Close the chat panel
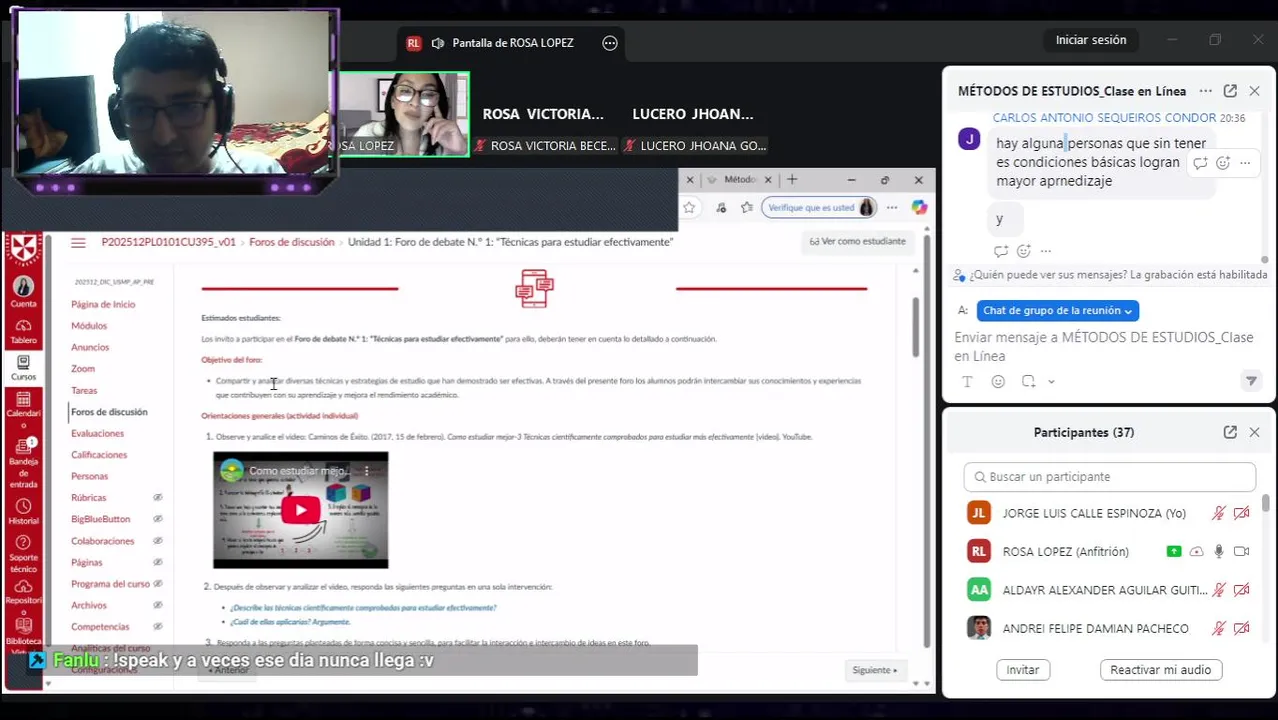 (x=1254, y=91)
